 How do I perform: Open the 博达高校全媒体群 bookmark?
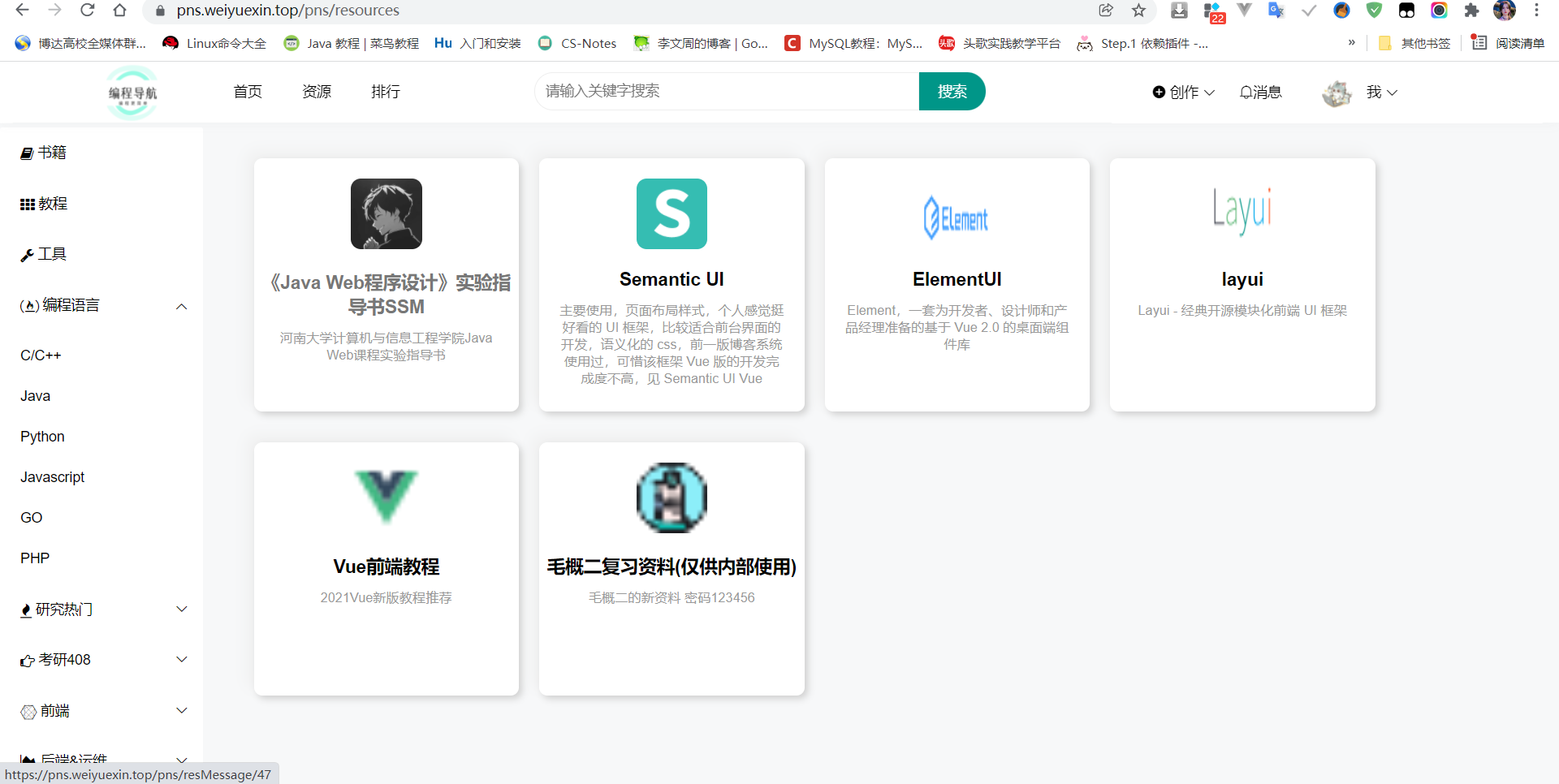(x=80, y=43)
